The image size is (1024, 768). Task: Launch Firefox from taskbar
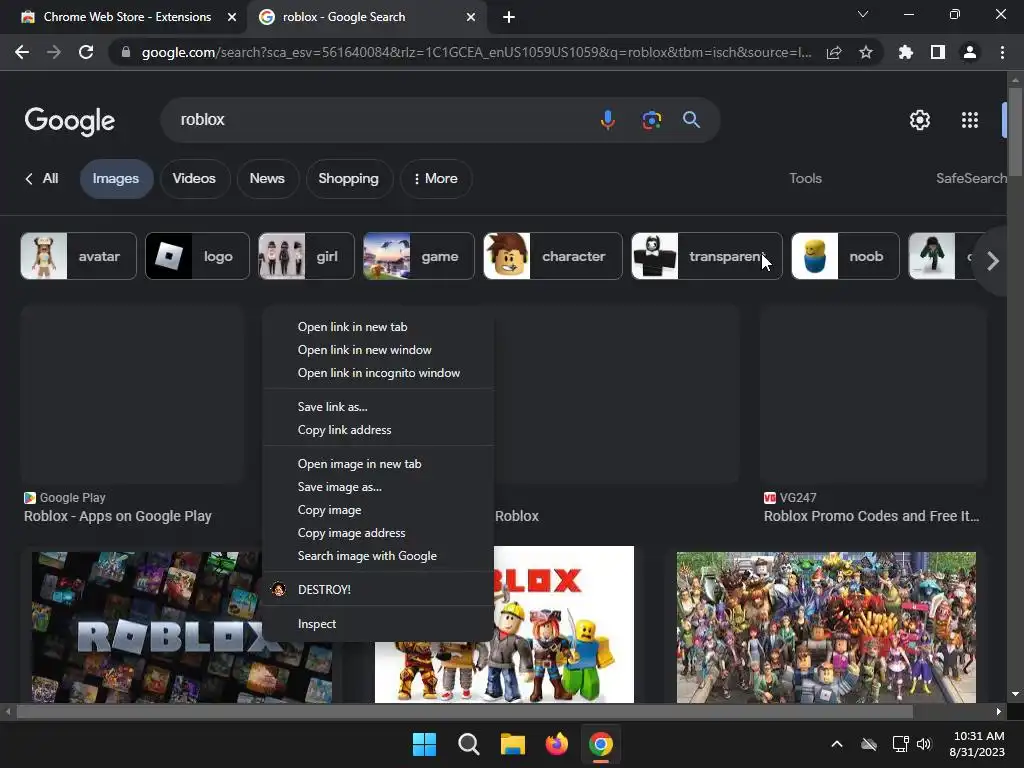pos(556,744)
